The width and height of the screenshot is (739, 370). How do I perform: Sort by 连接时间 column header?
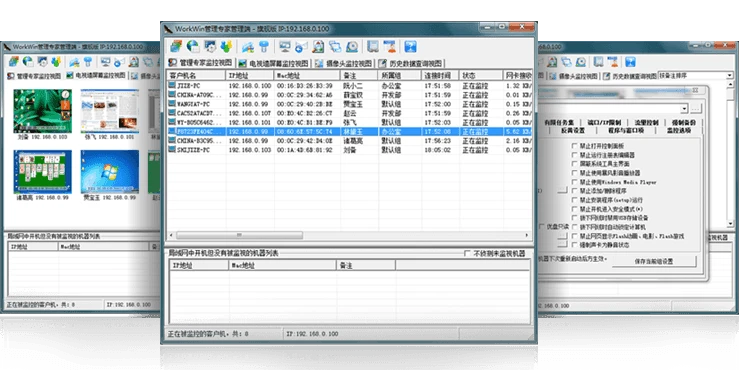pos(440,75)
